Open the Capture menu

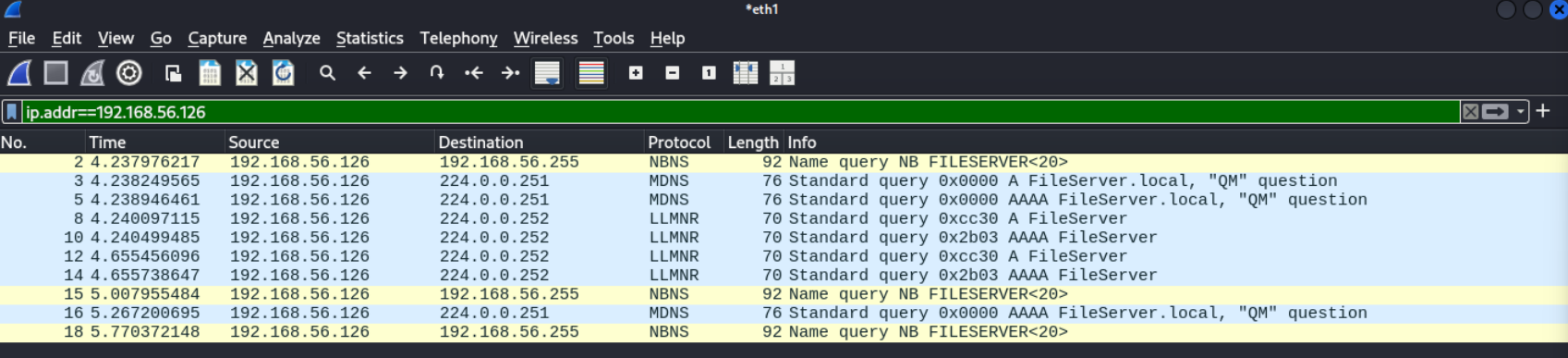click(217, 38)
